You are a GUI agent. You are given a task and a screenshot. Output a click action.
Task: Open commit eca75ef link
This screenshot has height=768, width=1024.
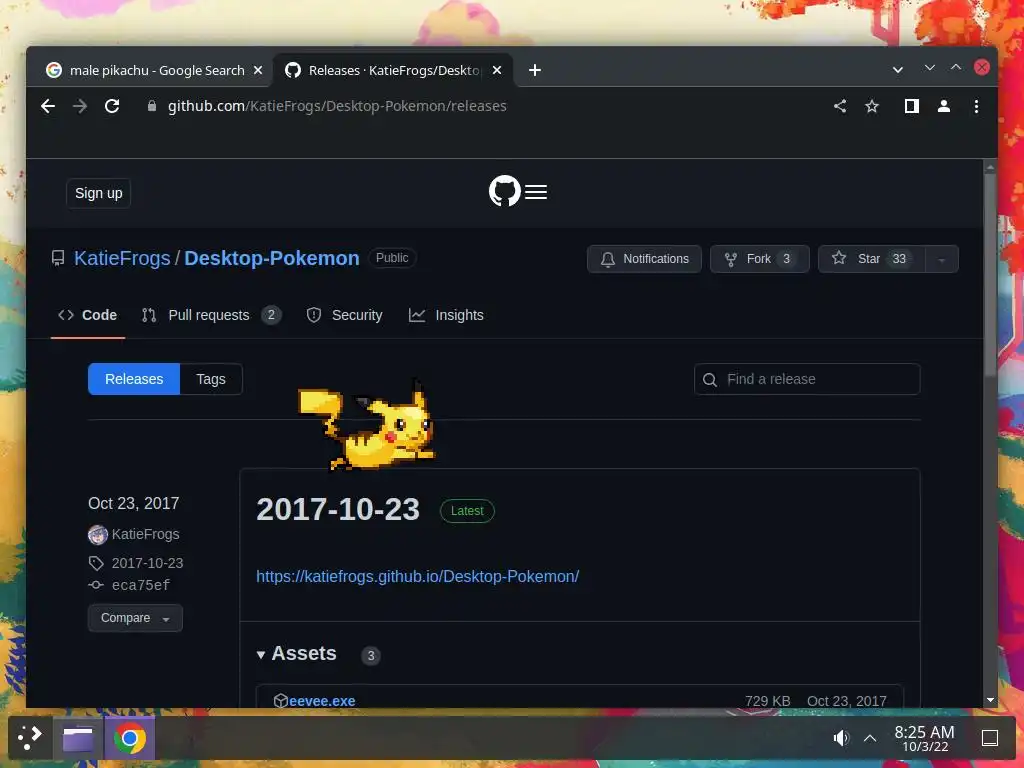pos(140,585)
